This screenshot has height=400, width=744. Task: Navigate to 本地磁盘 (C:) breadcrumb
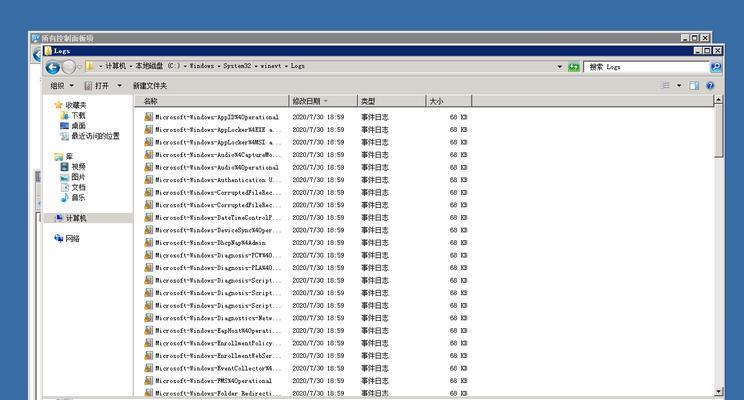pos(158,66)
